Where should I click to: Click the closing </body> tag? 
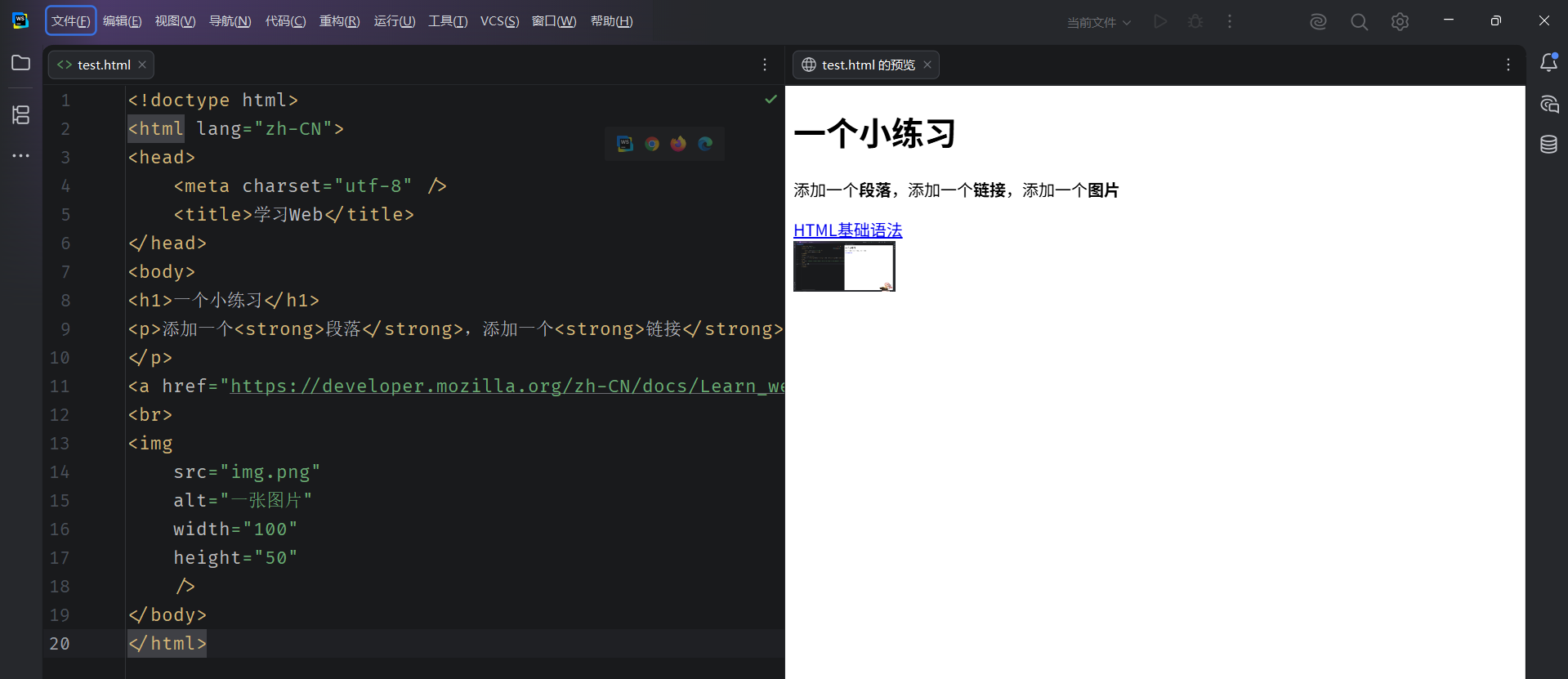click(x=168, y=615)
